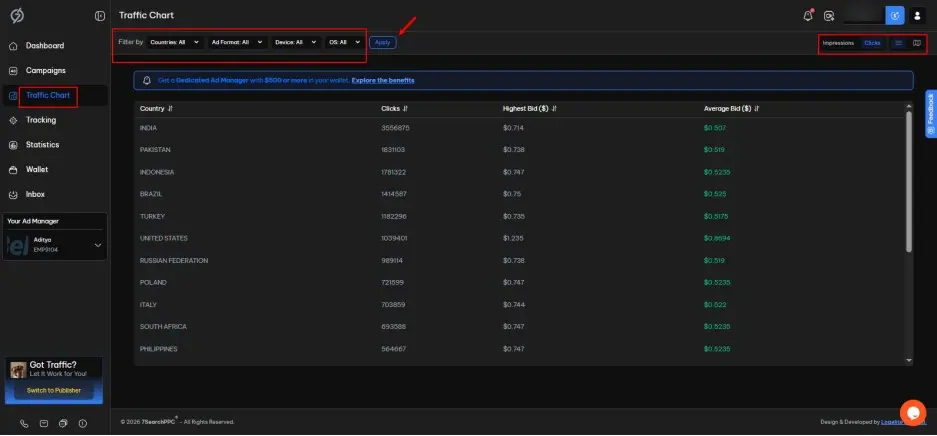Click the Inbox sidebar icon
937x436 pixels.
(x=13, y=195)
